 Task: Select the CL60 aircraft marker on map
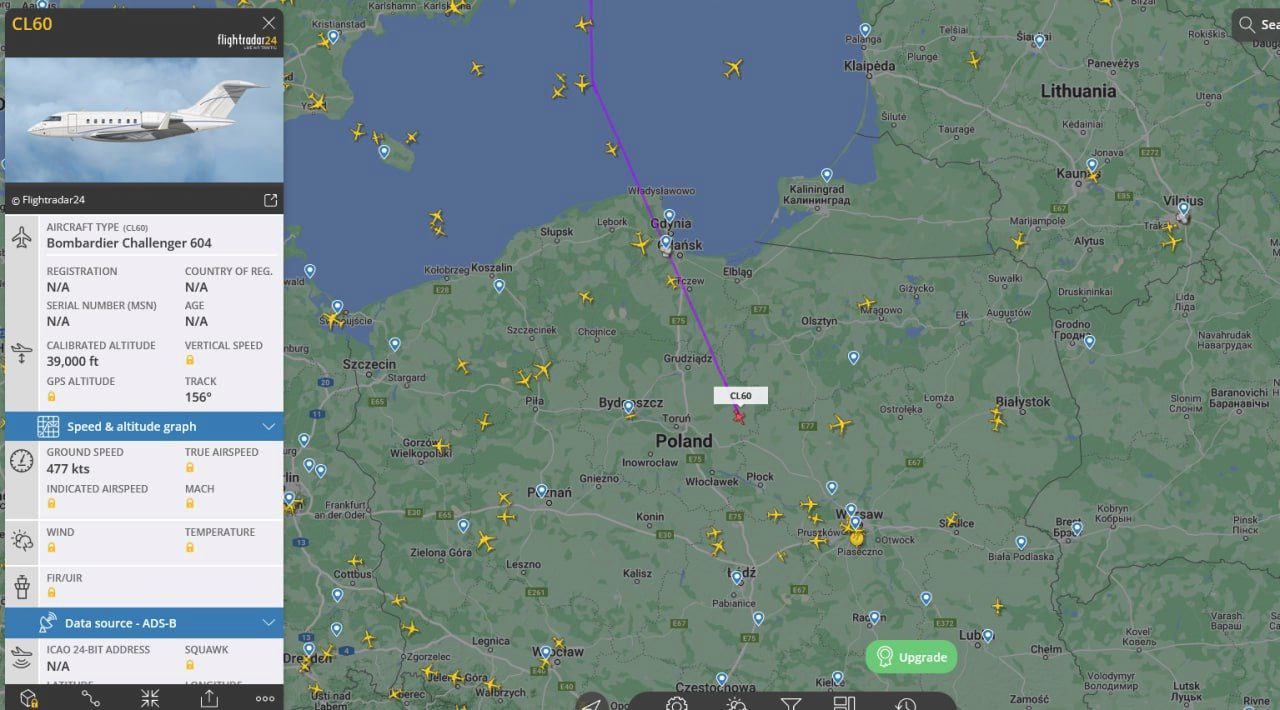(739, 416)
